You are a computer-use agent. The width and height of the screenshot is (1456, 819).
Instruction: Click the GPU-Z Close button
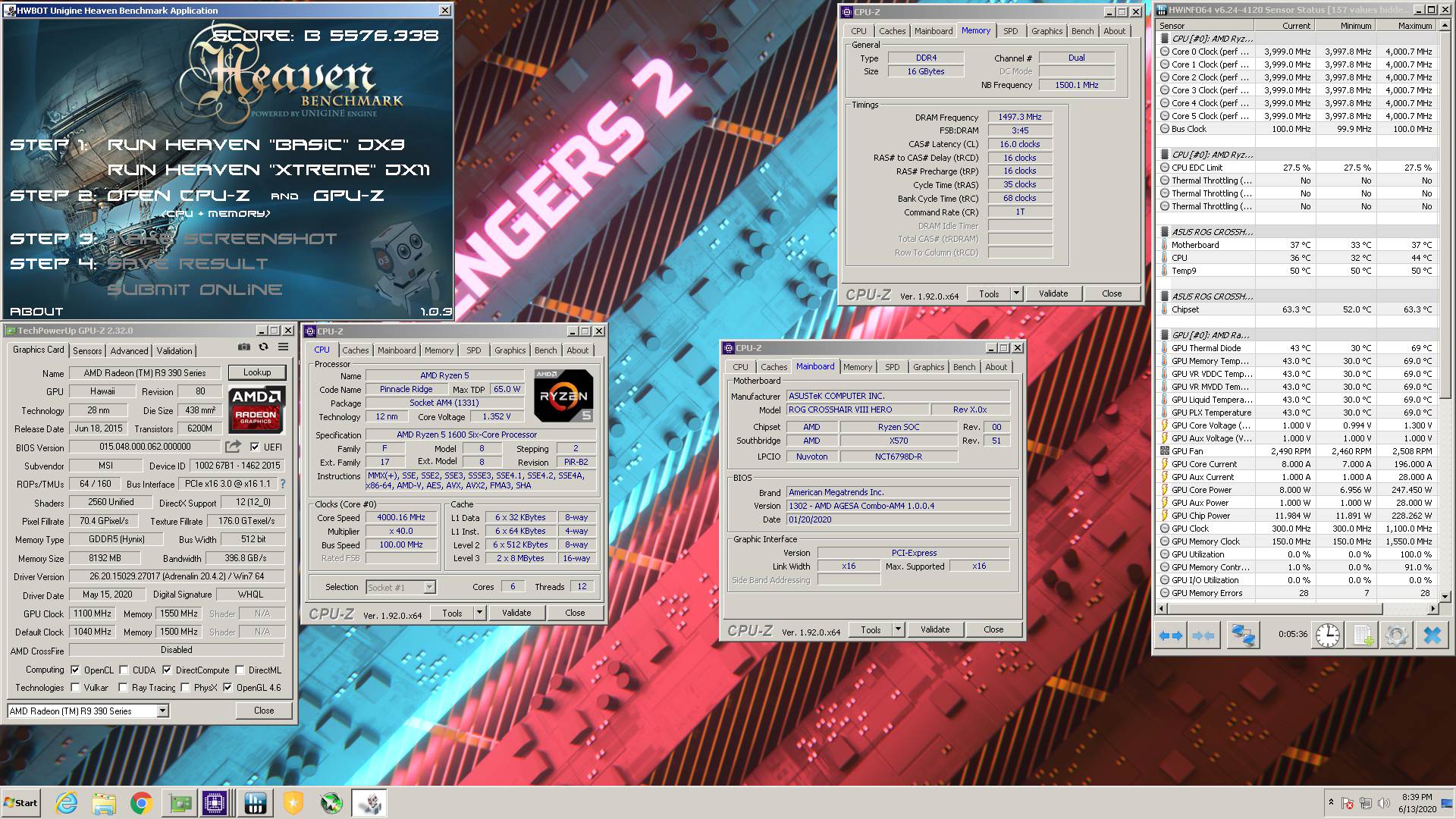(264, 711)
